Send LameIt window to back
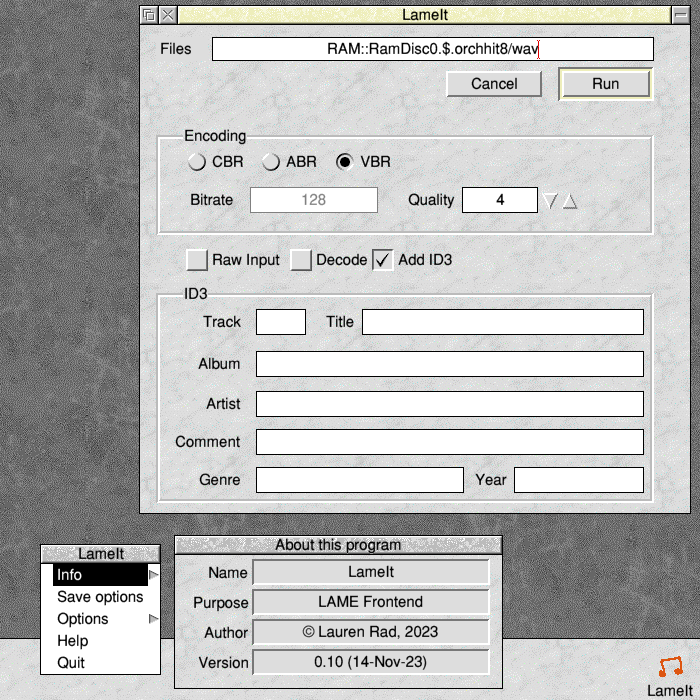 [149, 15]
